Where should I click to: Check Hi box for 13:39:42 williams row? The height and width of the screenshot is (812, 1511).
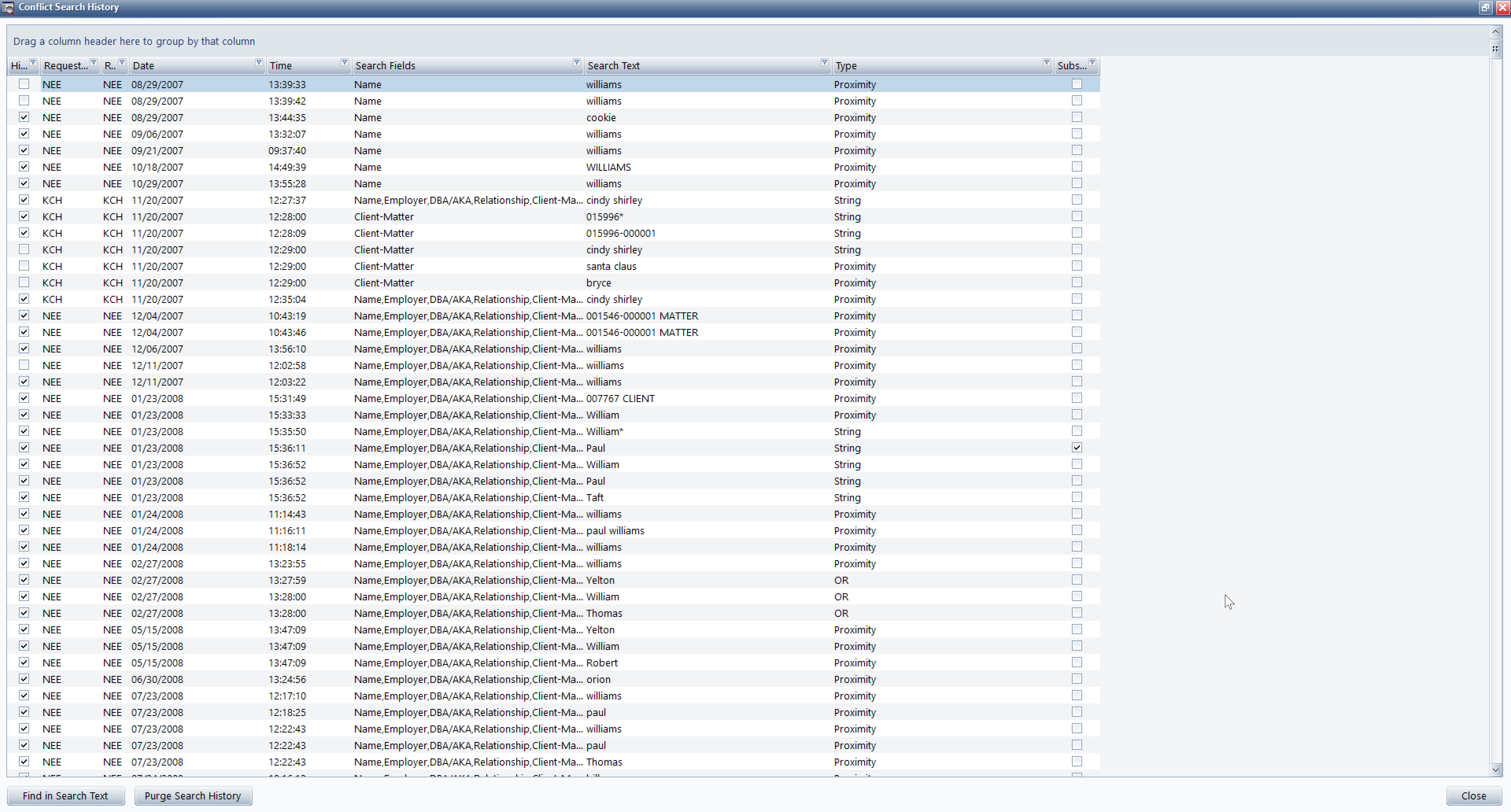24,100
